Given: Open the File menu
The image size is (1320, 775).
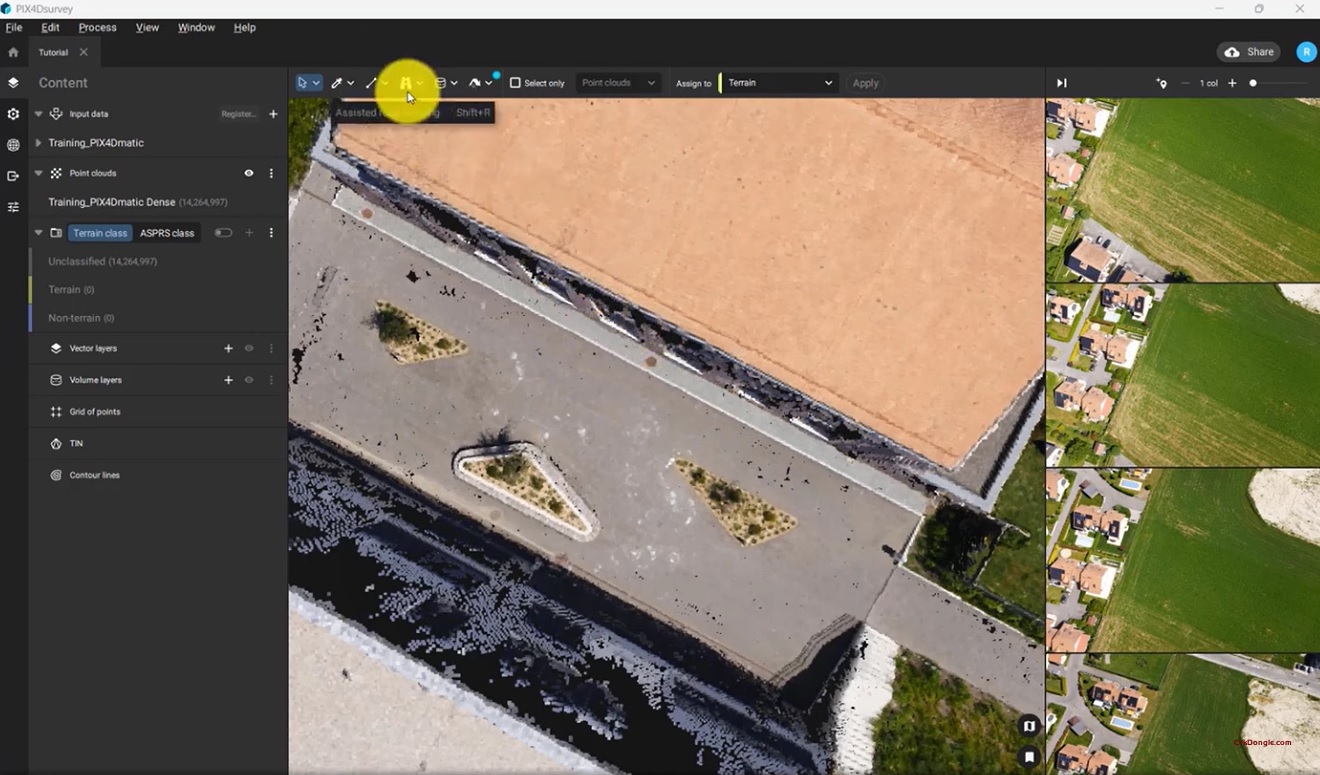Looking at the screenshot, I should (x=14, y=27).
